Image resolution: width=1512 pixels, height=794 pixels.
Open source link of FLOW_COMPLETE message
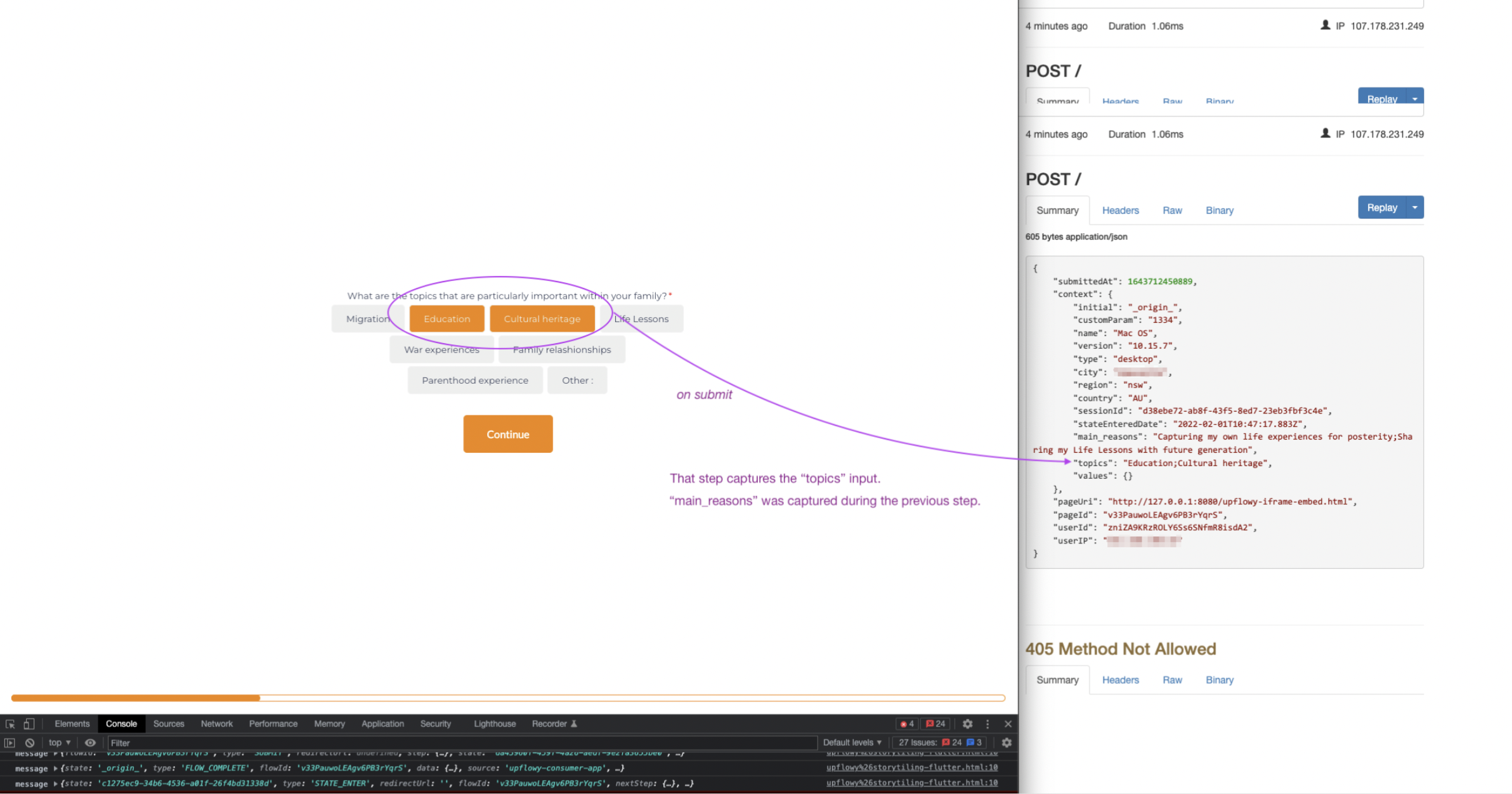(x=912, y=767)
